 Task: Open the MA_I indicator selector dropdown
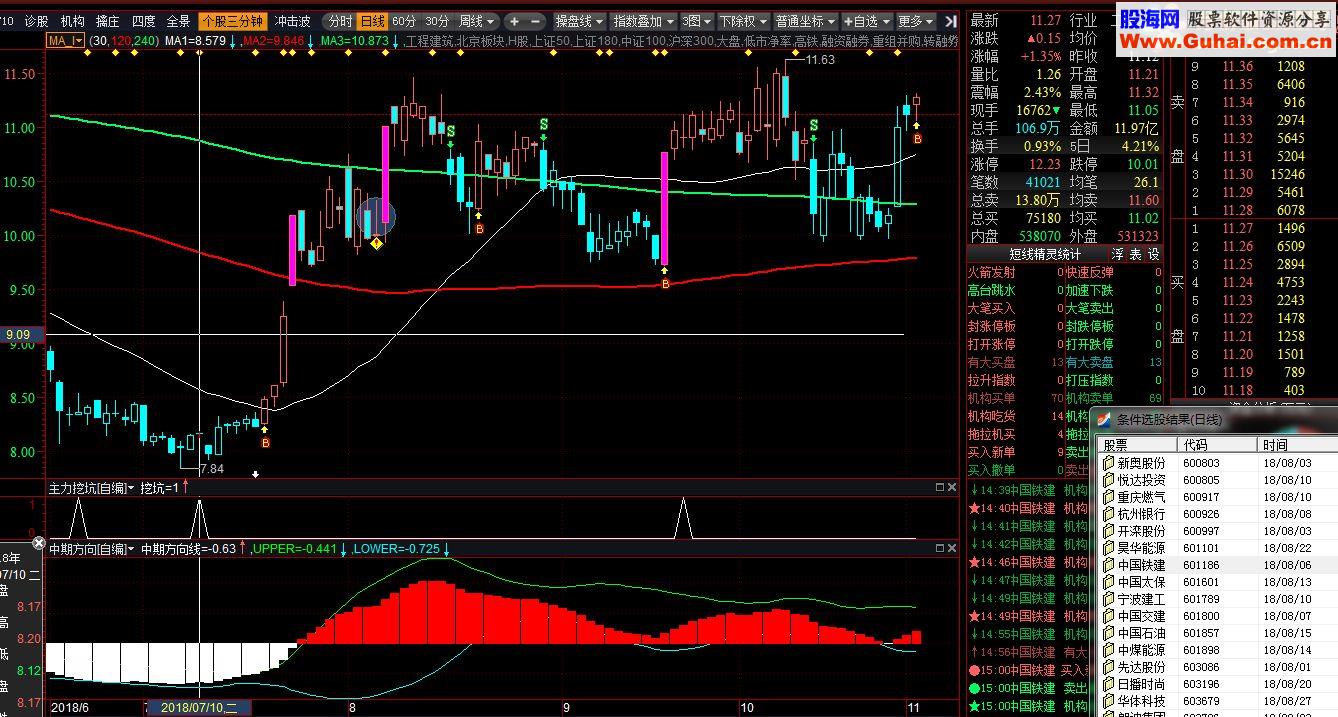click(x=66, y=40)
